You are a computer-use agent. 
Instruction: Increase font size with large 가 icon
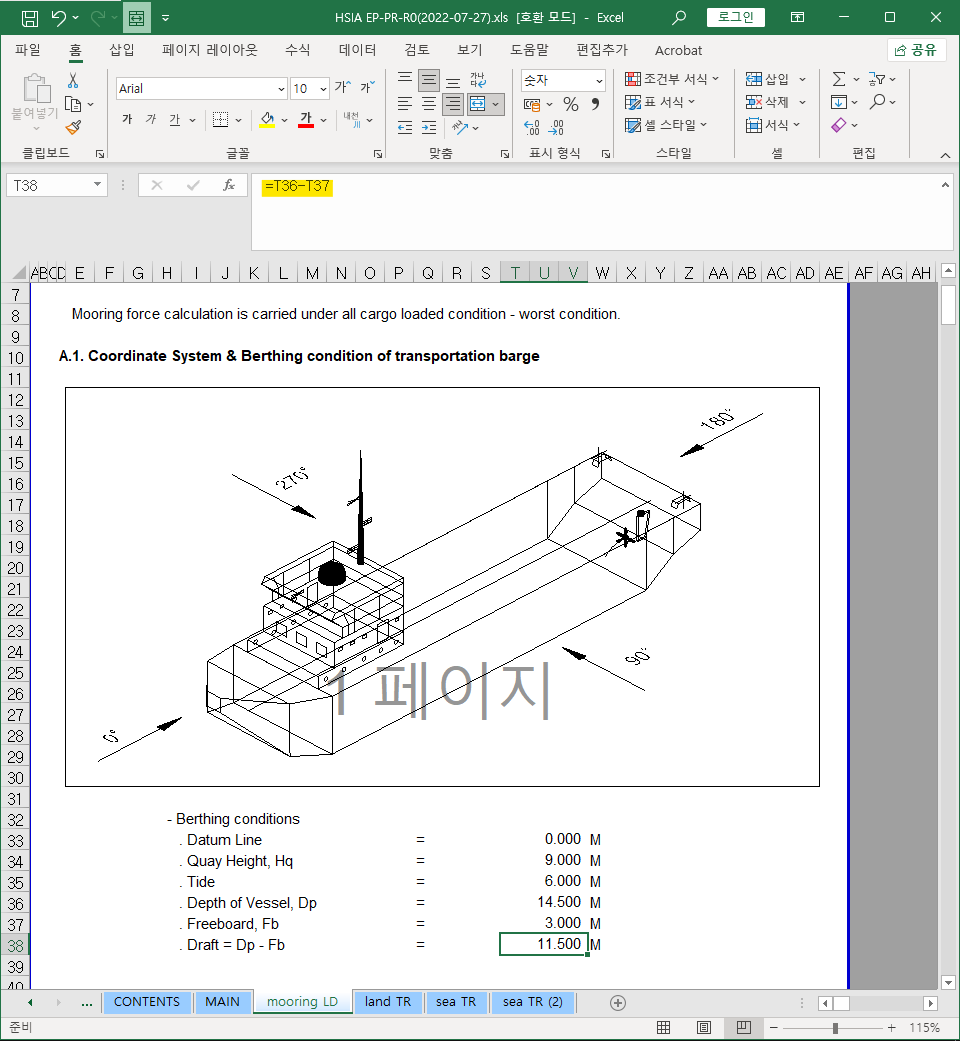click(x=343, y=87)
